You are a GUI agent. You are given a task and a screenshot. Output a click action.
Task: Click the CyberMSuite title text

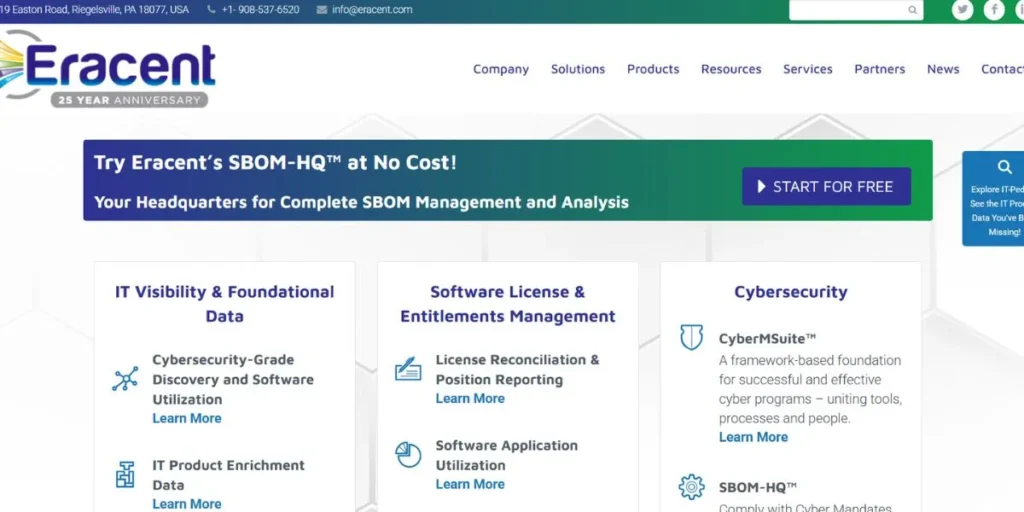click(767, 338)
